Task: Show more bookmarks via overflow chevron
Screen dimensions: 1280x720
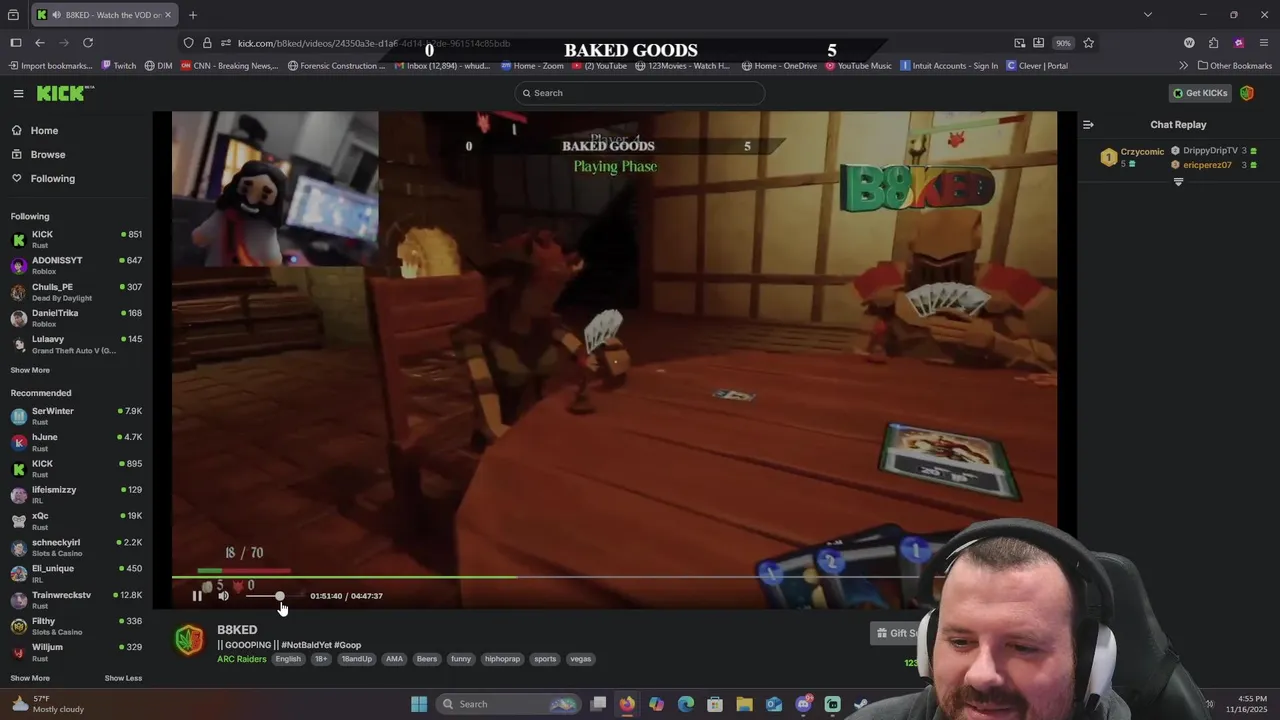Action: 1184,66
